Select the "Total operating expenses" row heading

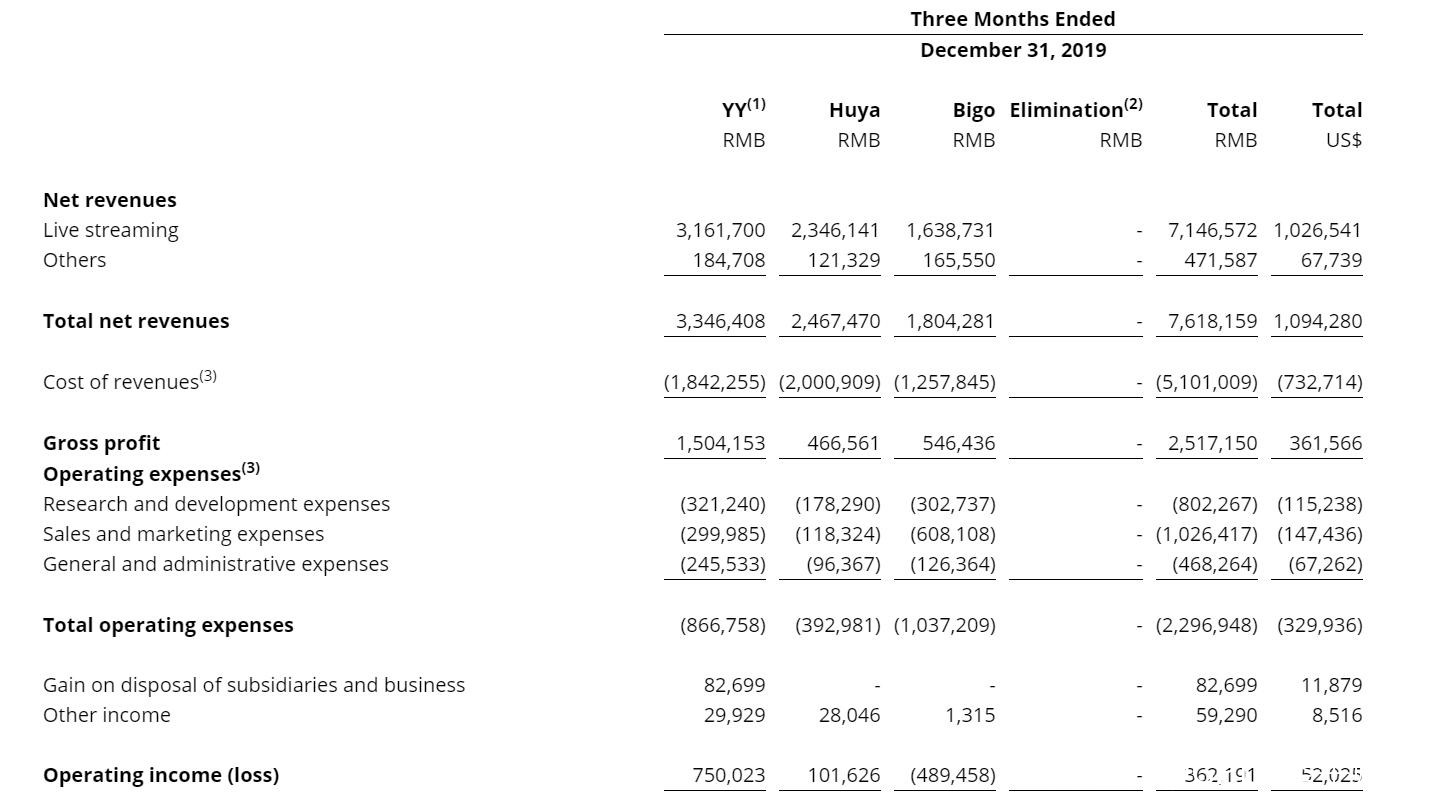pos(168,625)
